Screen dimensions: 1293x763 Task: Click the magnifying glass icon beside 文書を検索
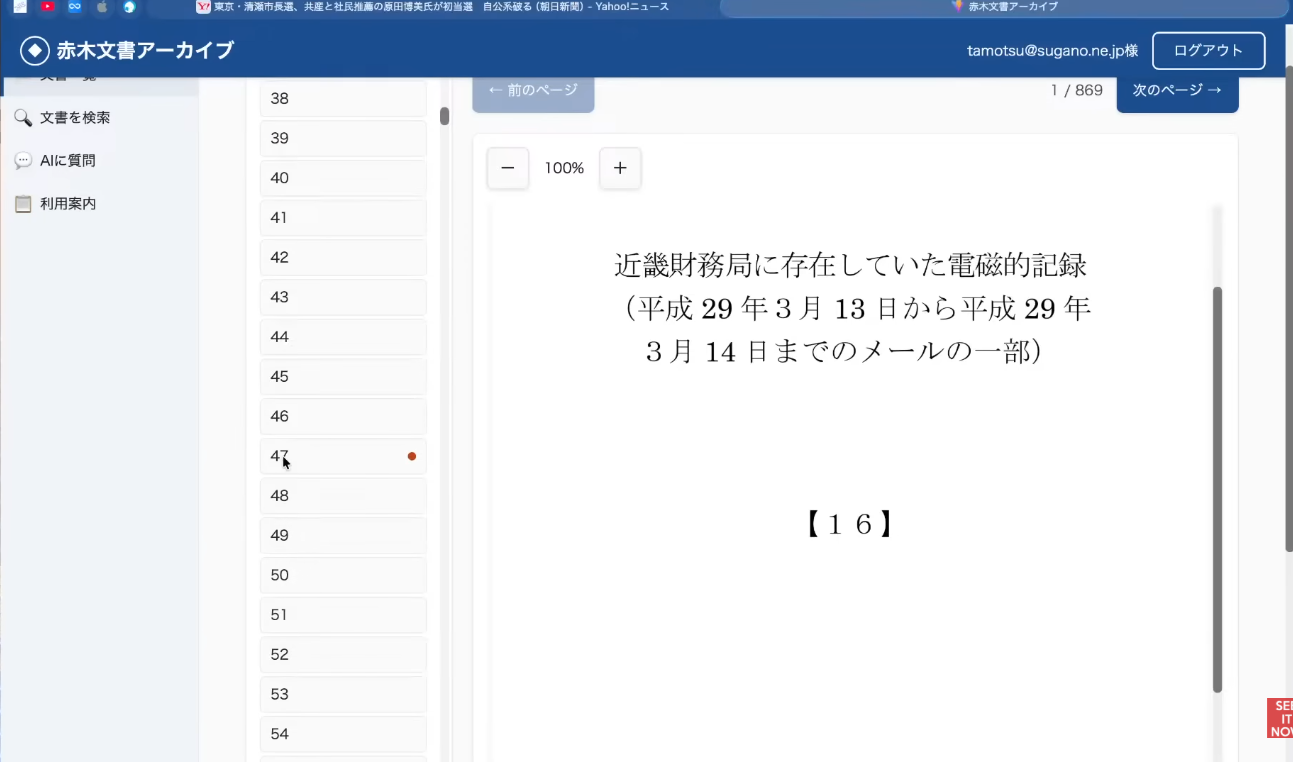23,118
